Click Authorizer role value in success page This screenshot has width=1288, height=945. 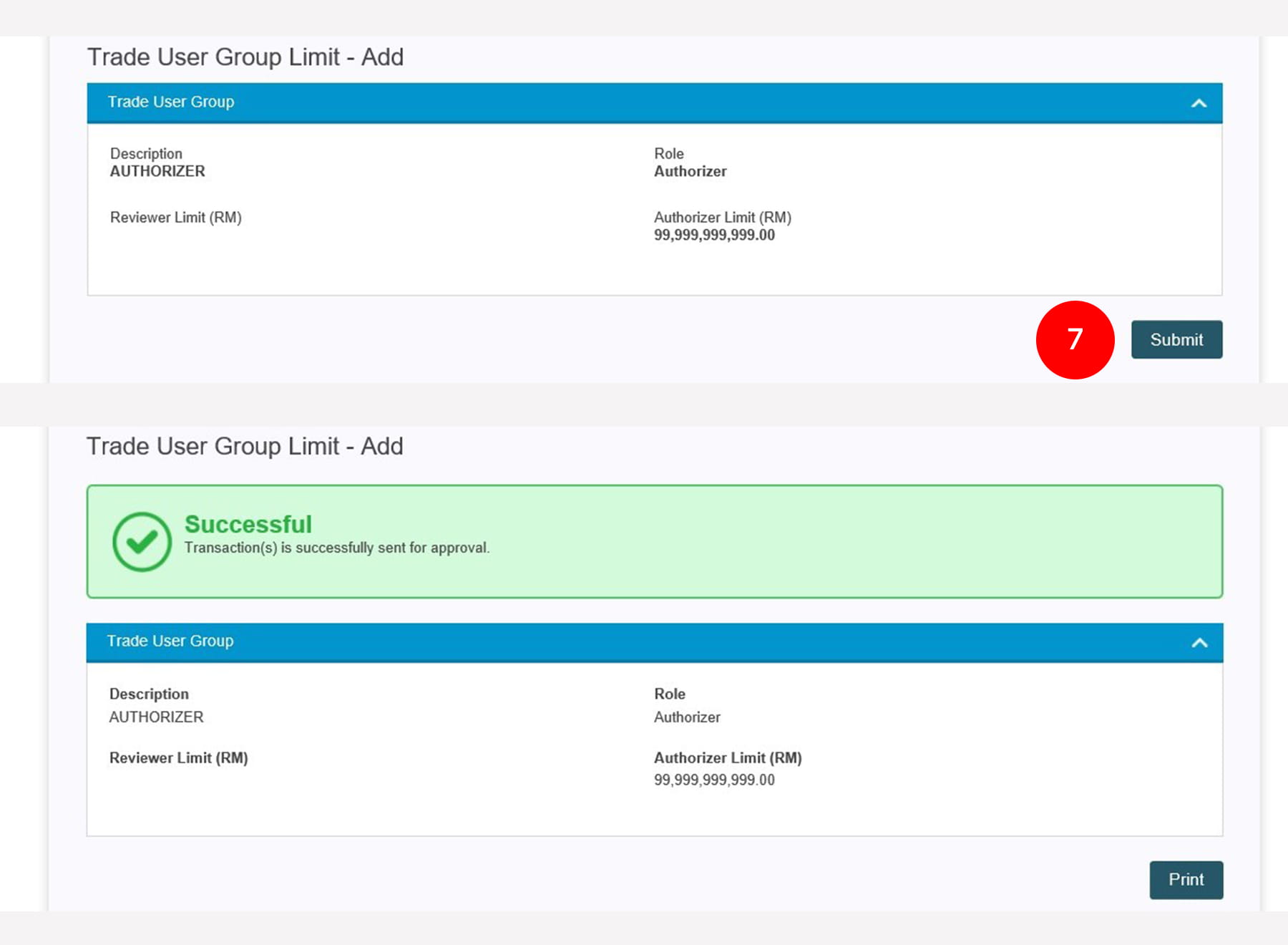(687, 717)
